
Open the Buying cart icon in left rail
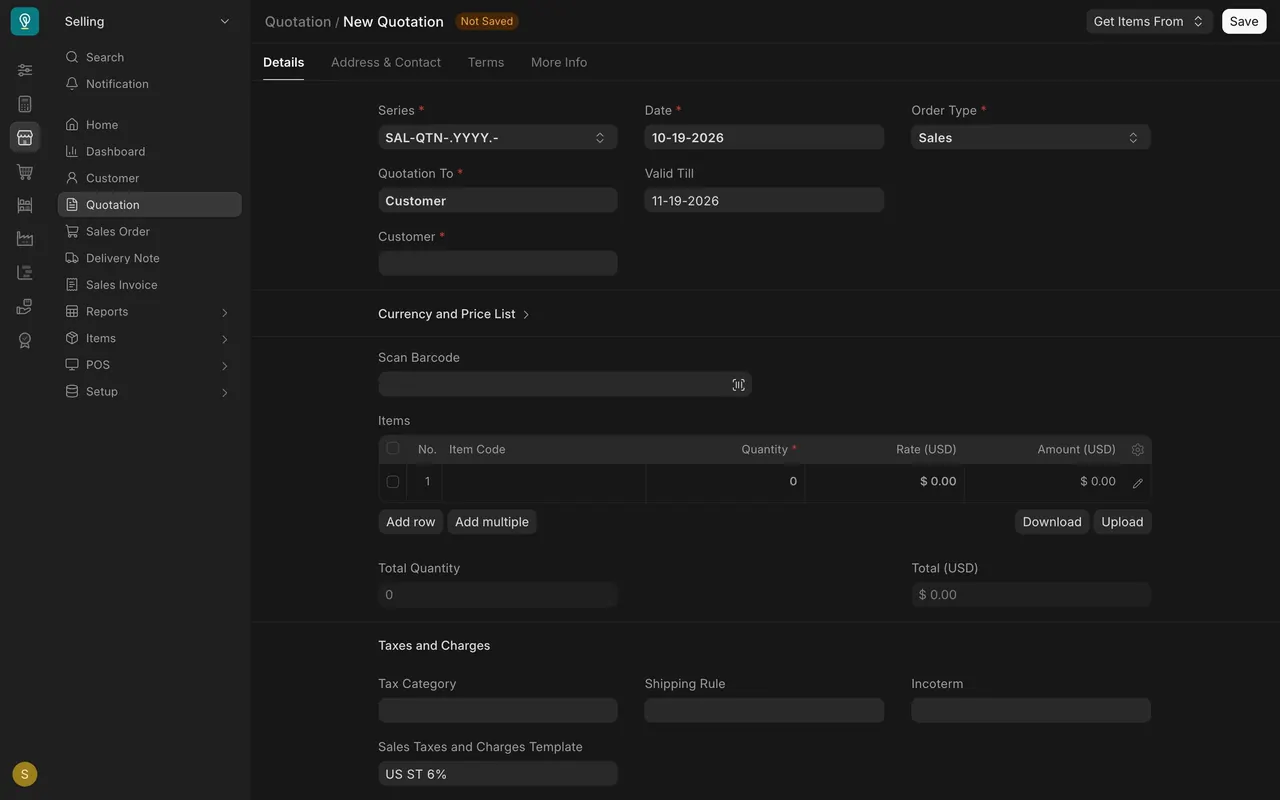pyautogui.click(x=25, y=171)
